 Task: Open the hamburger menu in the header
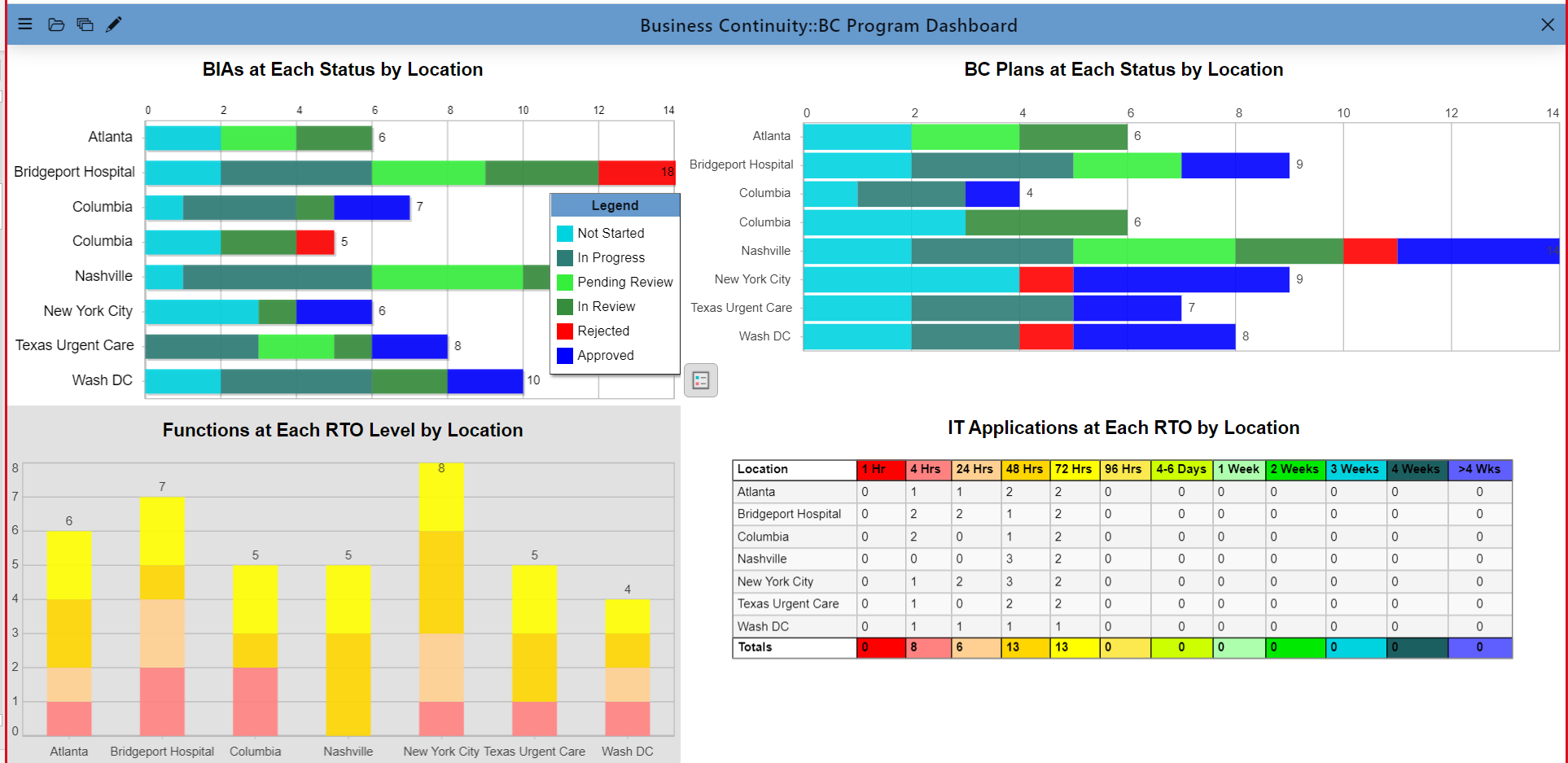[25, 24]
